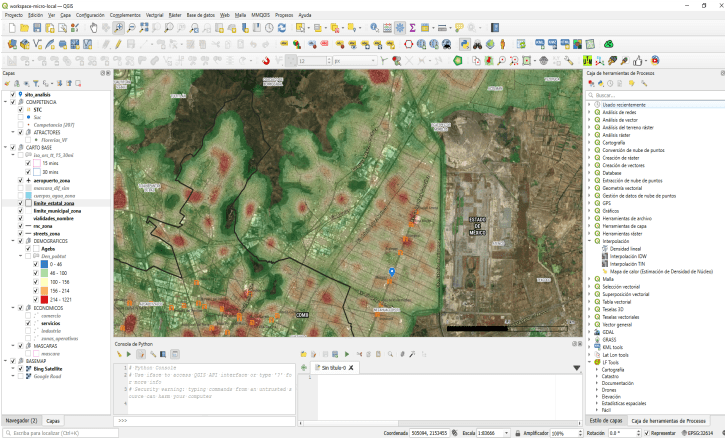Click the locator bar Escriba para localizar

pos(60,433)
